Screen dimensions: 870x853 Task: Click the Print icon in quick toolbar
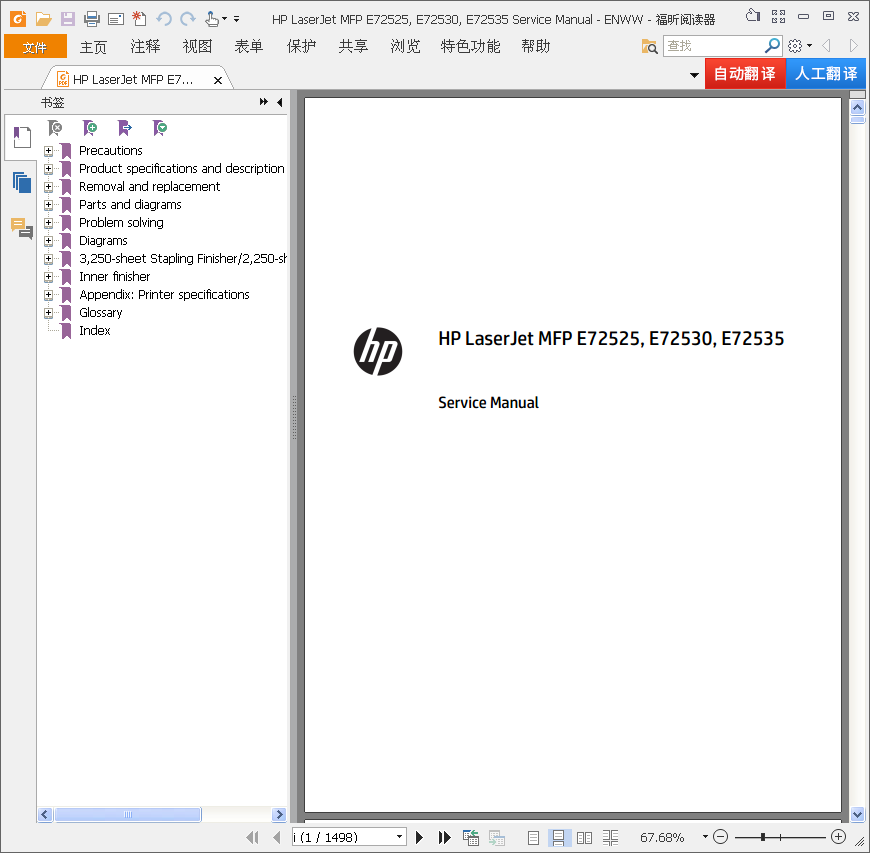(92, 19)
